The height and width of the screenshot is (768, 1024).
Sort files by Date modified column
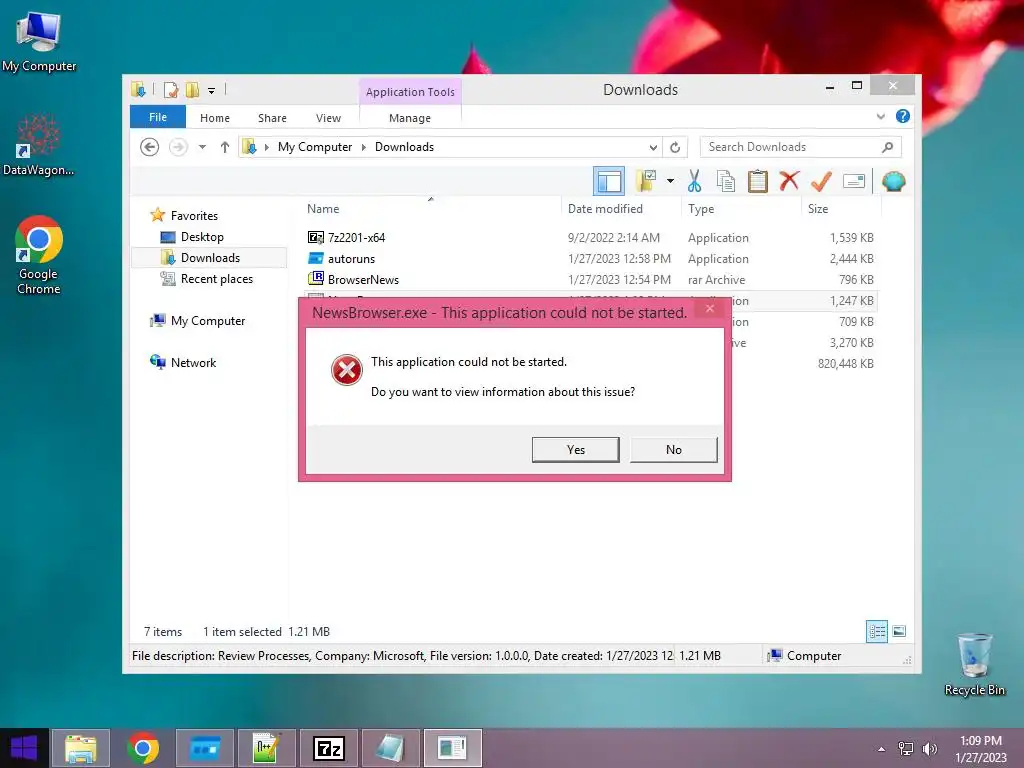coord(605,209)
